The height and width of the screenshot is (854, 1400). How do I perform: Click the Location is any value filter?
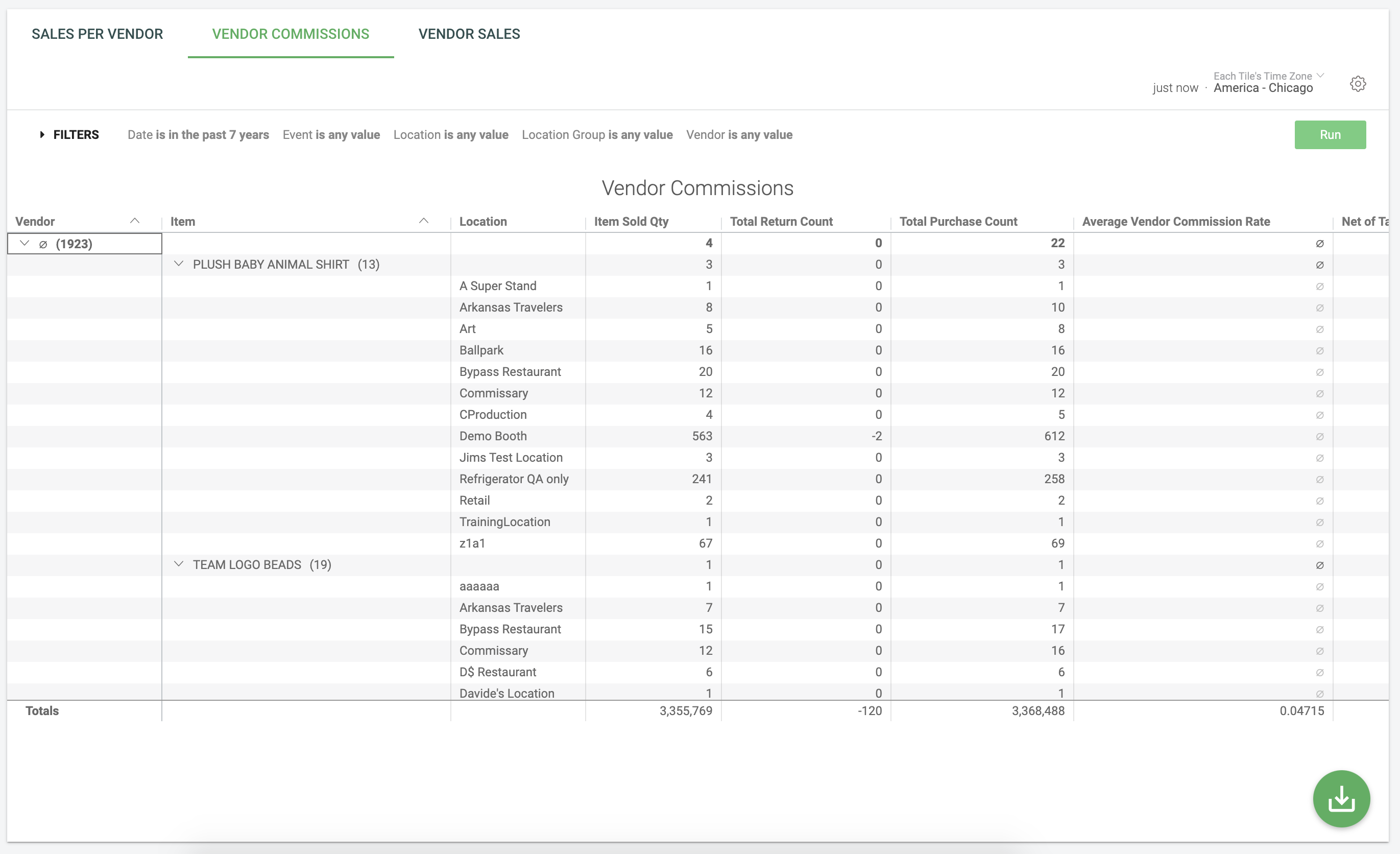coord(450,135)
